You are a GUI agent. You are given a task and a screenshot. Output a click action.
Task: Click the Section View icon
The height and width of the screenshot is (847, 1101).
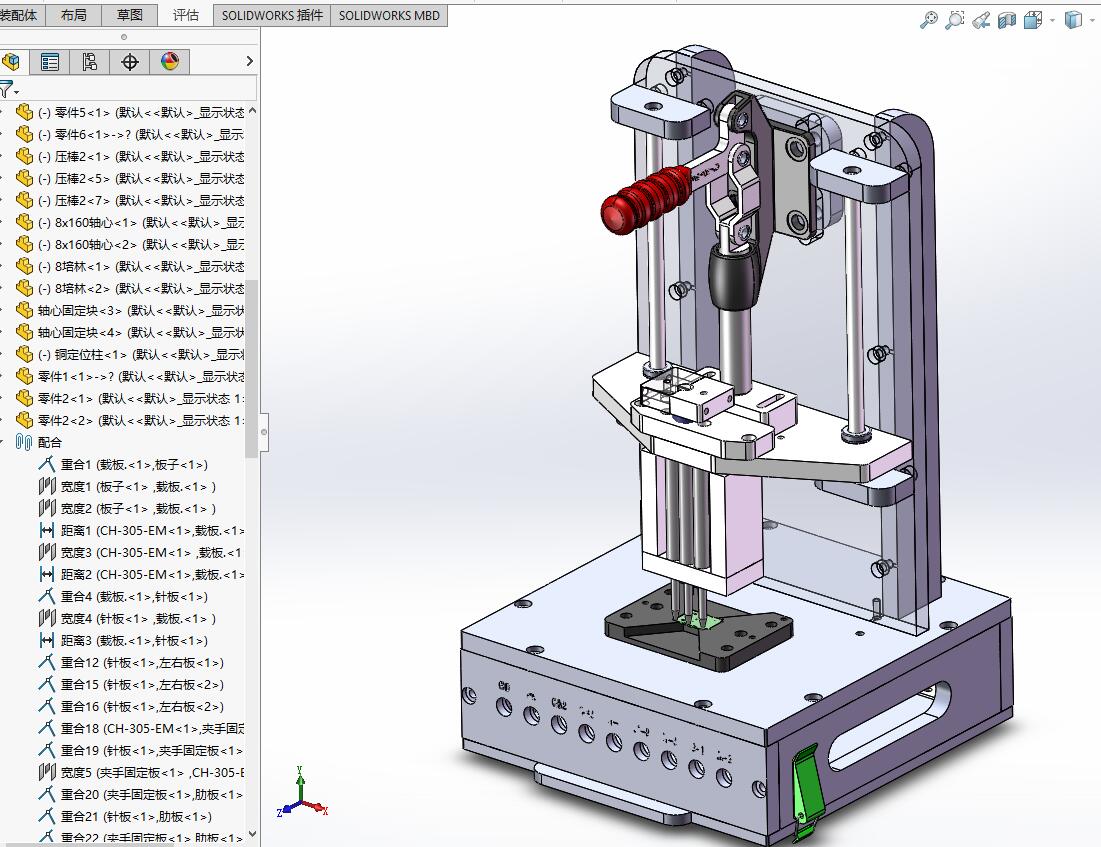1006,20
